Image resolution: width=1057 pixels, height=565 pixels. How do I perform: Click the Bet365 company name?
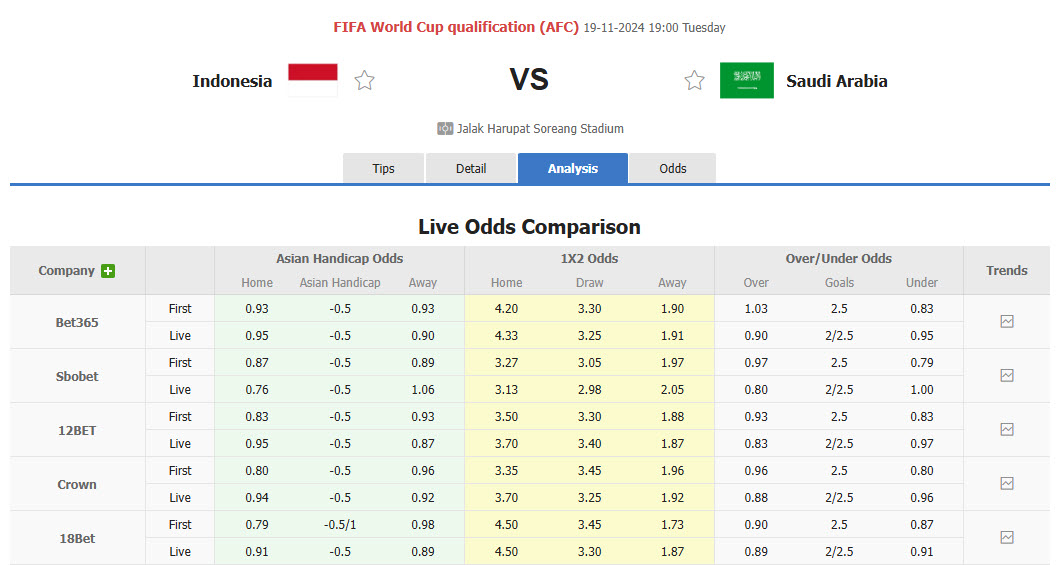77,322
